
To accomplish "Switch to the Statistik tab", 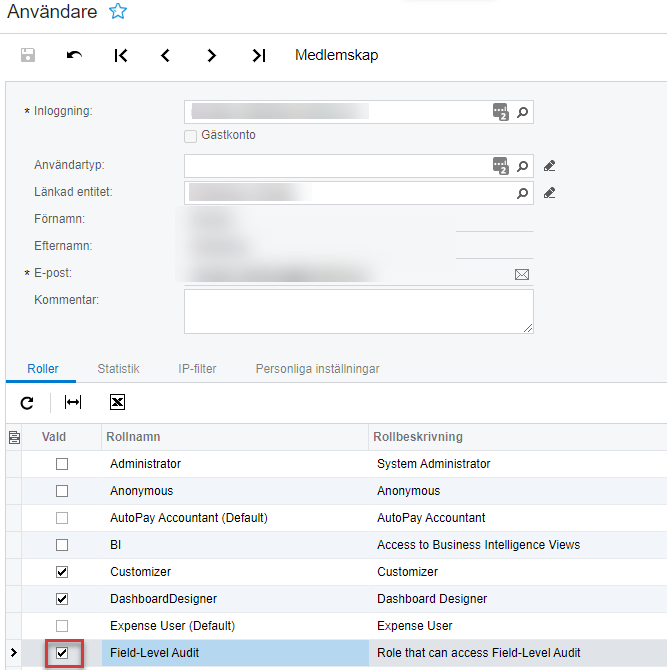I will (x=118, y=369).
